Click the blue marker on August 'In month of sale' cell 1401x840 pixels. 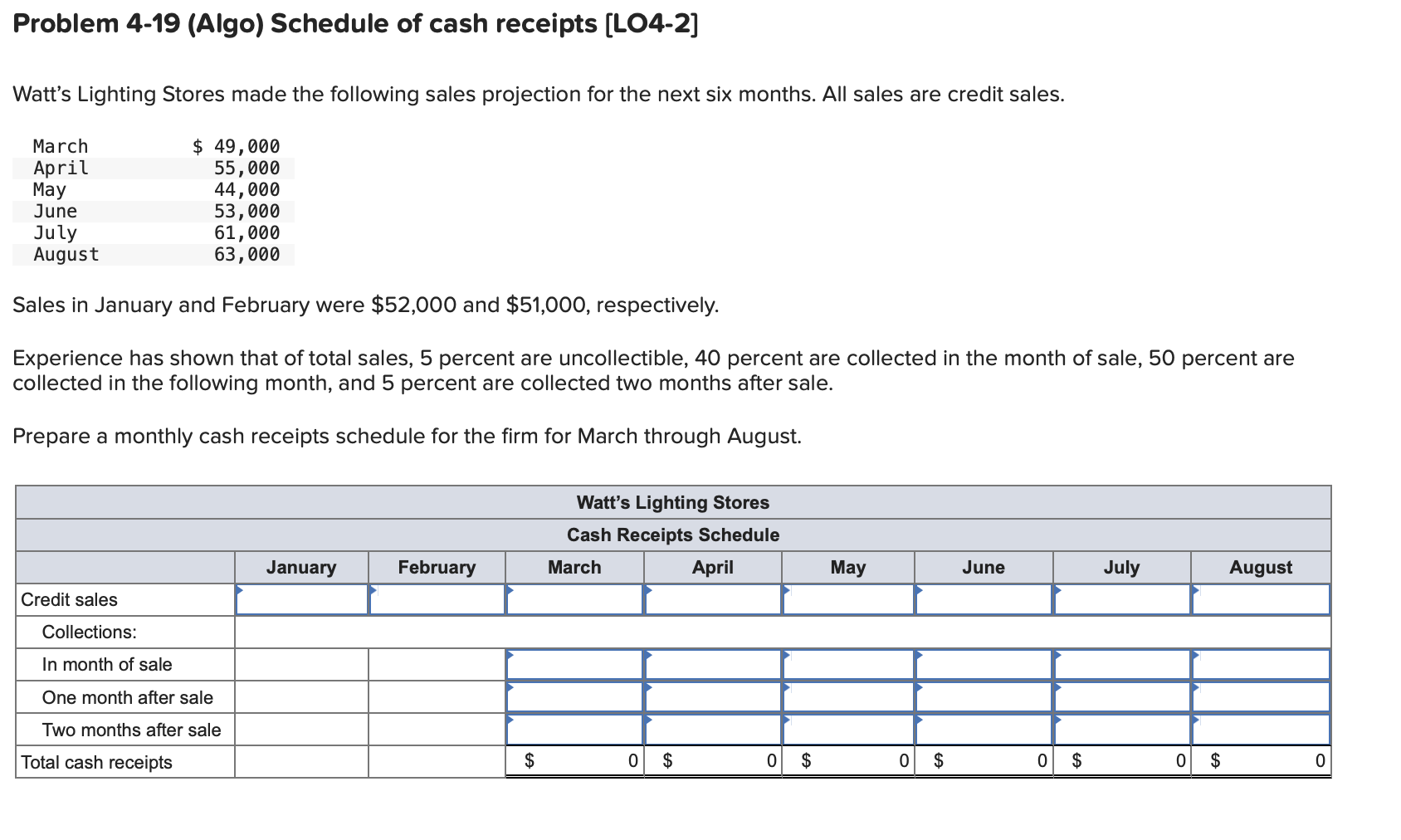coord(1195,657)
